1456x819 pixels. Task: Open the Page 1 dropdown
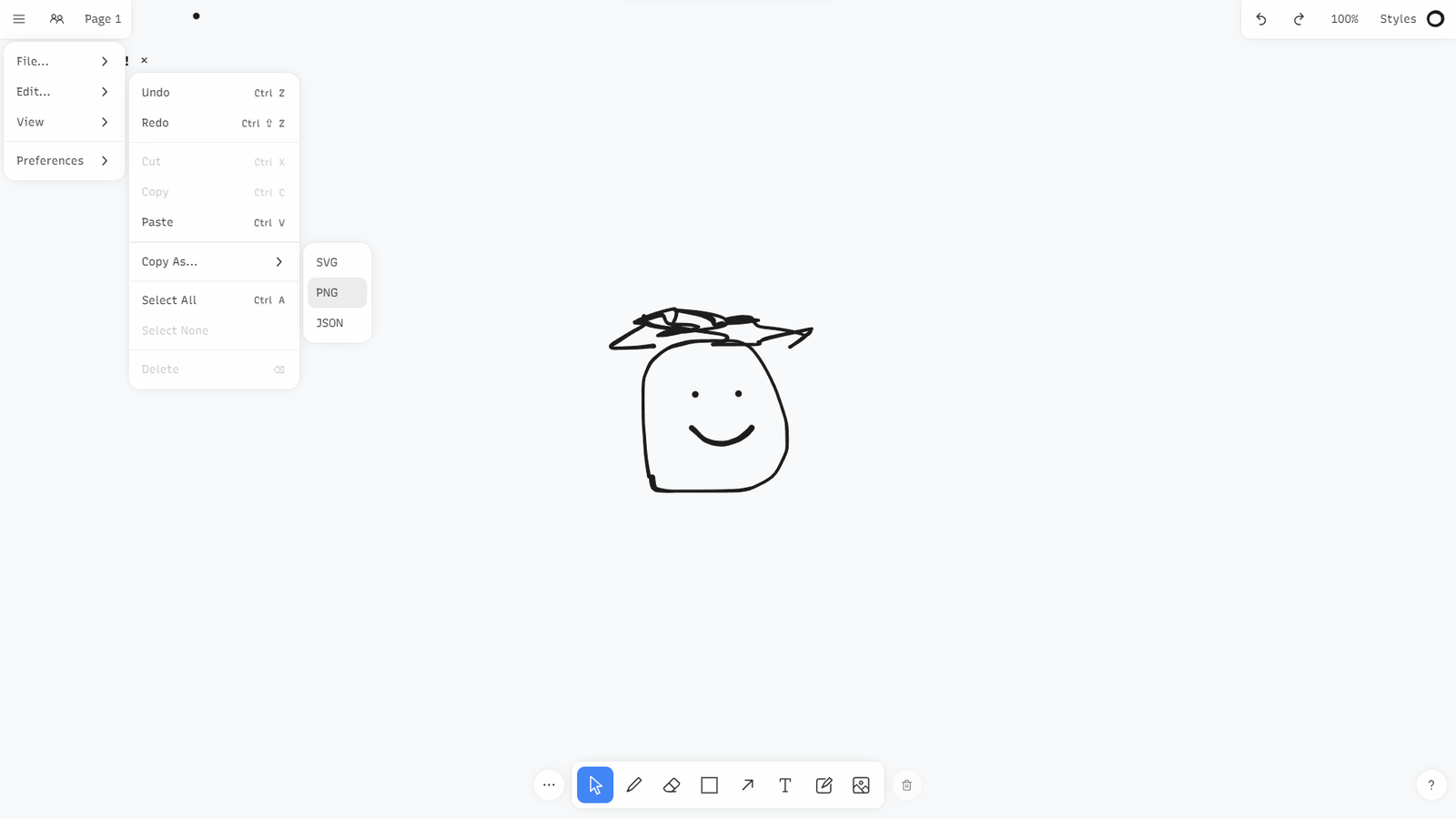(103, 19)
